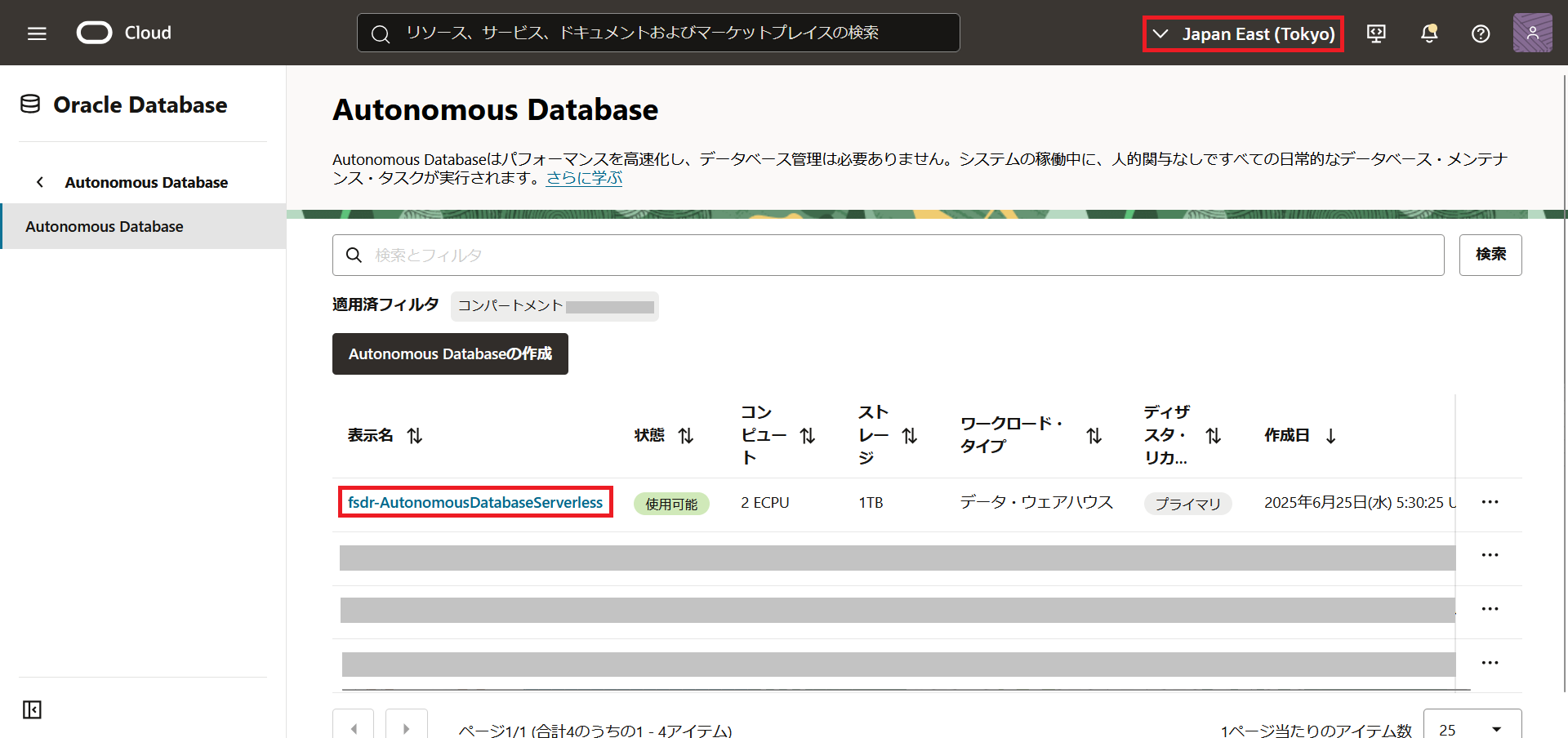Viewport: 1568px width, 738px height.
Task: Open the さらに学ぶ link
Action: click(583, 177)
